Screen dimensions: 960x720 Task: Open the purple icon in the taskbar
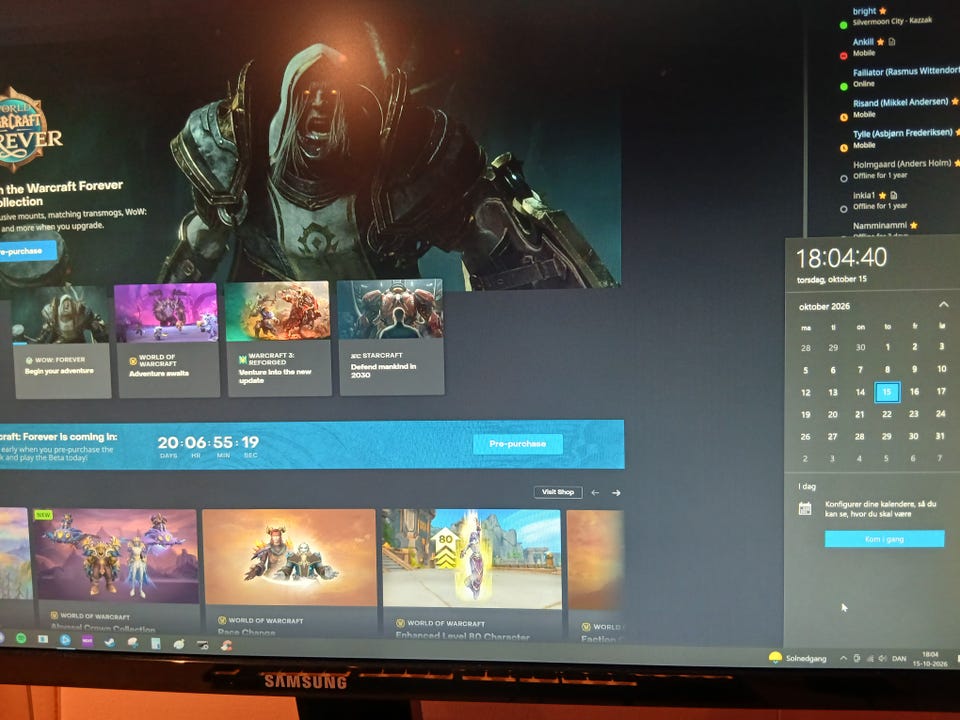coord(88,641)
